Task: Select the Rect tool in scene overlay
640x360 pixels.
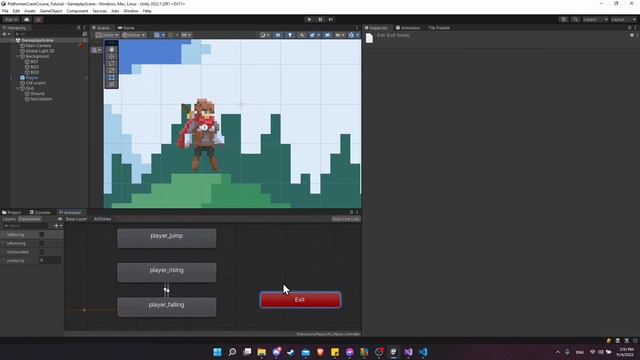Action: point(111,77)
